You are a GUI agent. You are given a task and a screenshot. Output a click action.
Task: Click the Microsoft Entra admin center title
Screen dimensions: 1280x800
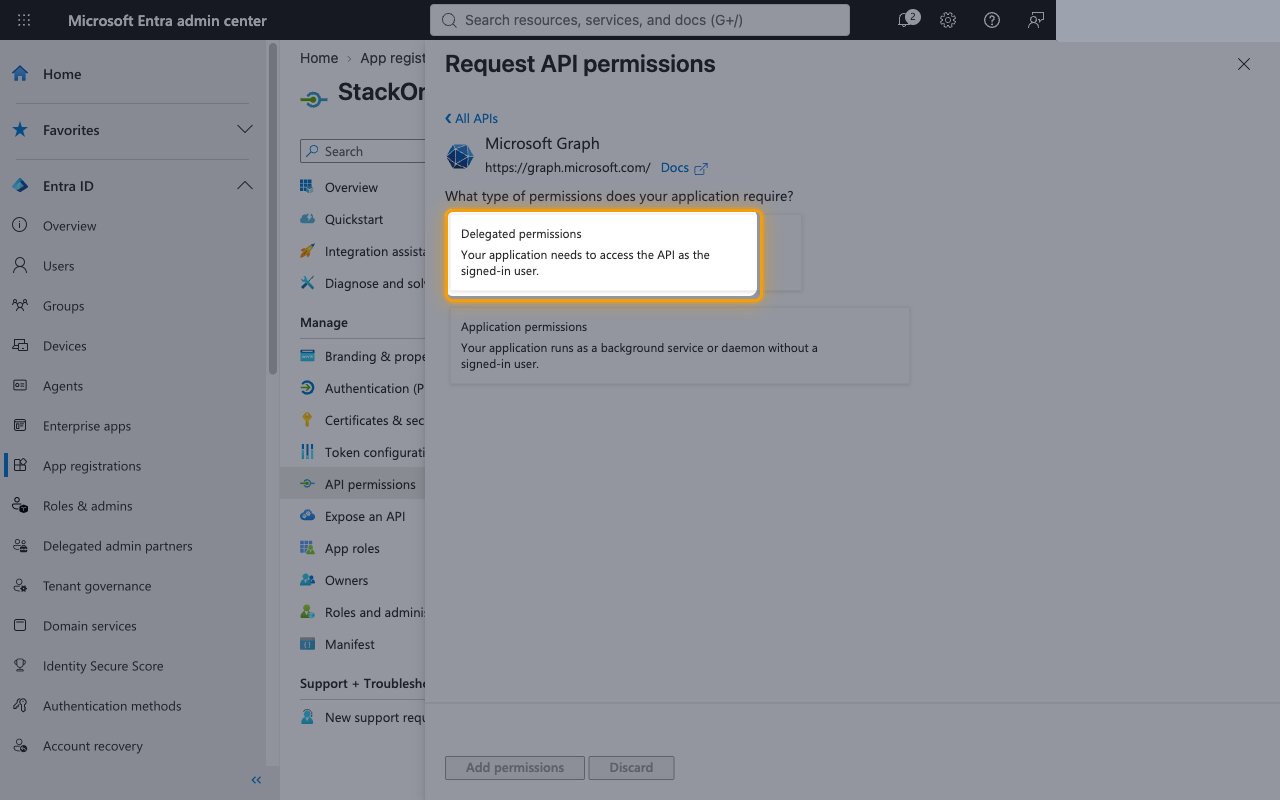[x=167, y=20]
